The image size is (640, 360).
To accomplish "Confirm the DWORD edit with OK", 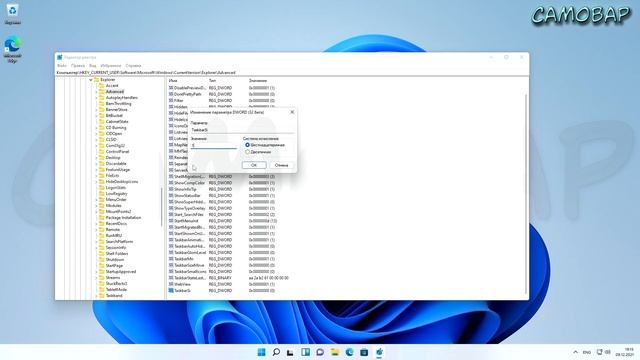I will (254, 165).
